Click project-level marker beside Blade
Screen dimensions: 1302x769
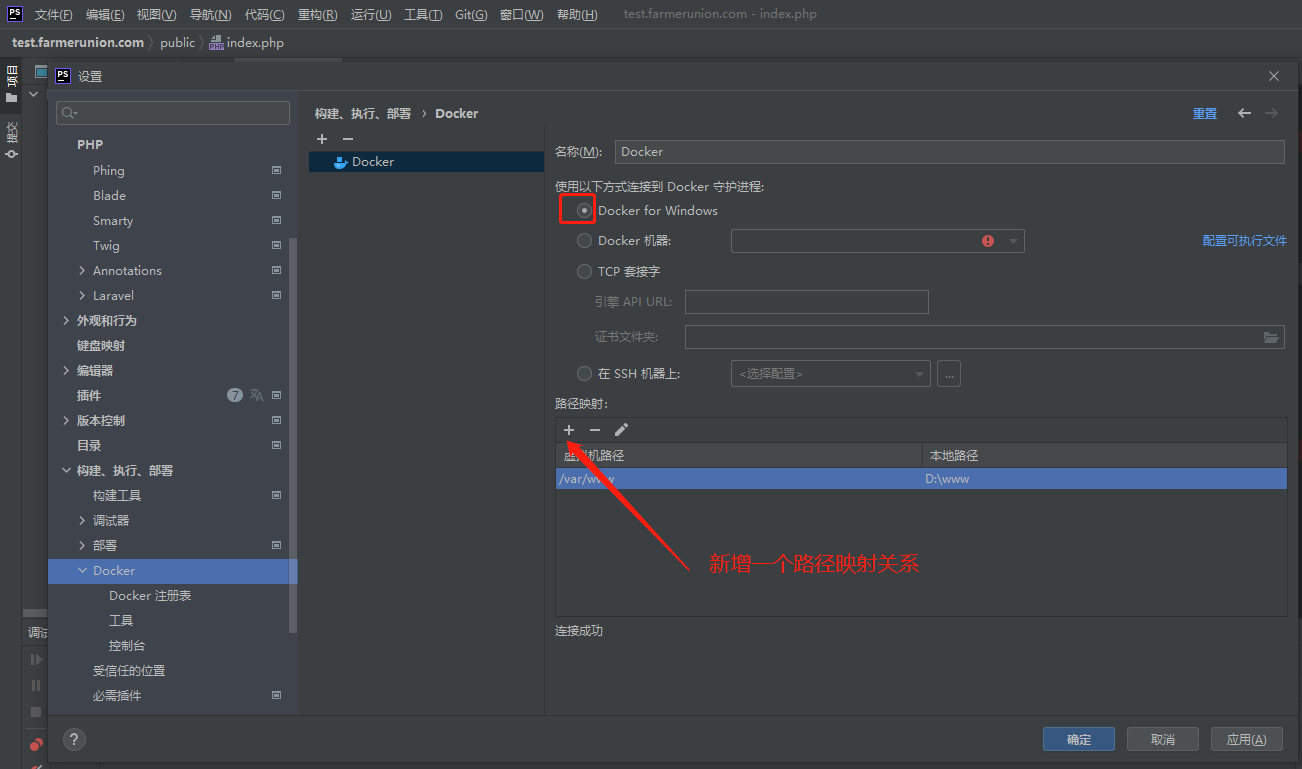[x=277, y=196]
